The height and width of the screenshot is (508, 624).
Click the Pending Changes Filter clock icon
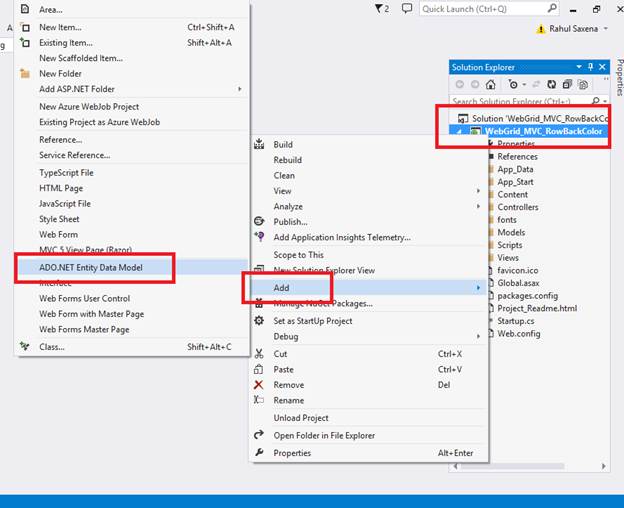pos(513,84)
